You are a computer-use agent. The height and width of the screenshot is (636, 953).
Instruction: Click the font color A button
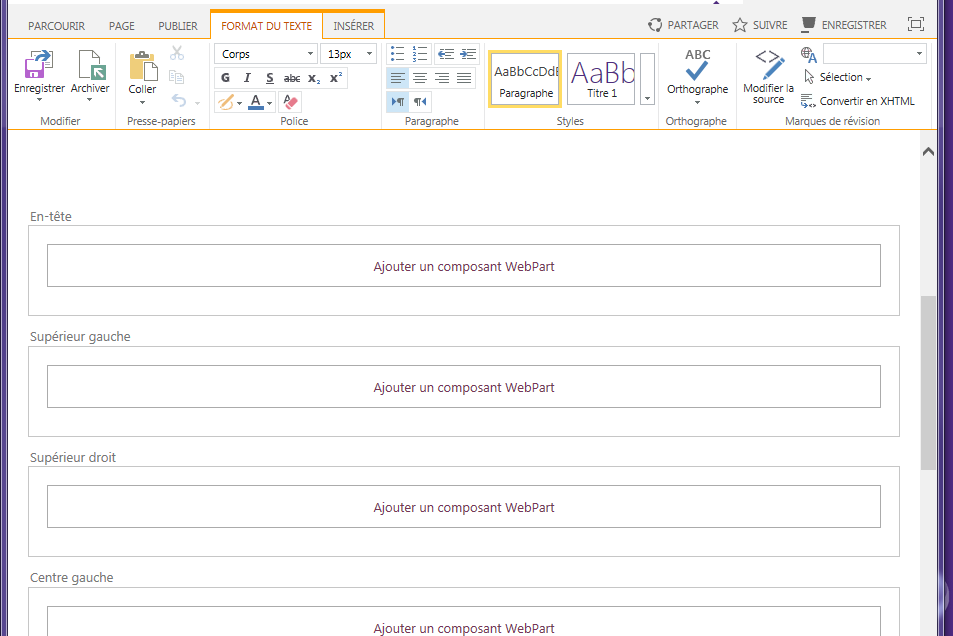[256, 102]
